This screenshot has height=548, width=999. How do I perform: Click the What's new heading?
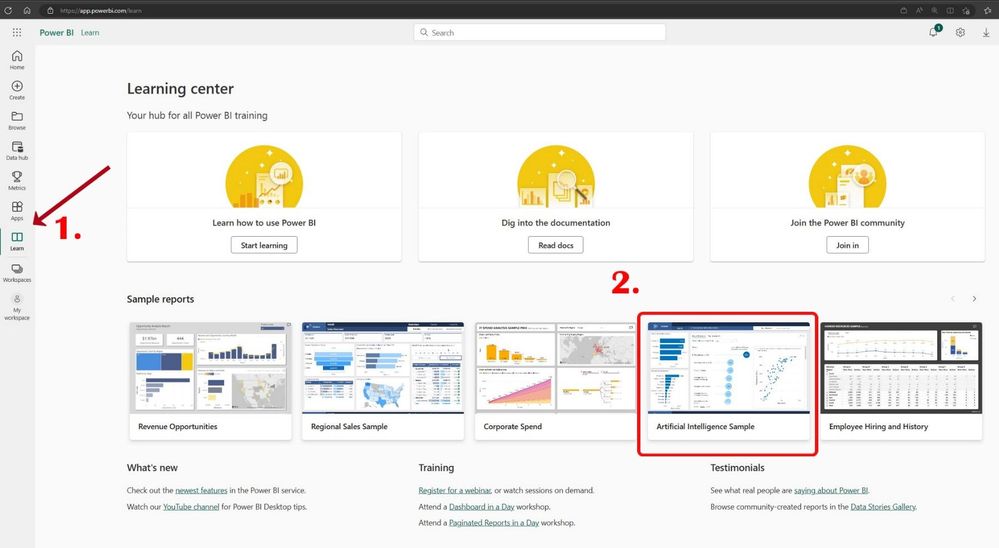[x=152, y=468]
